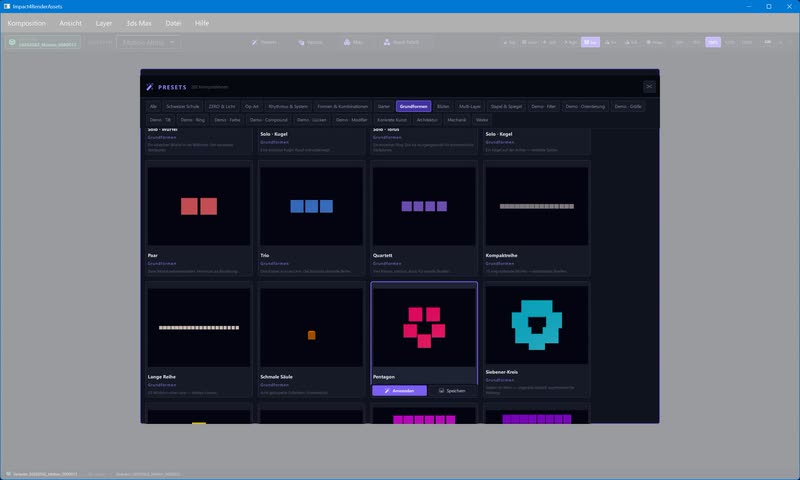Close the Presets dialog
The width and height of the screenshot is (800, 480).
(649, 87)
